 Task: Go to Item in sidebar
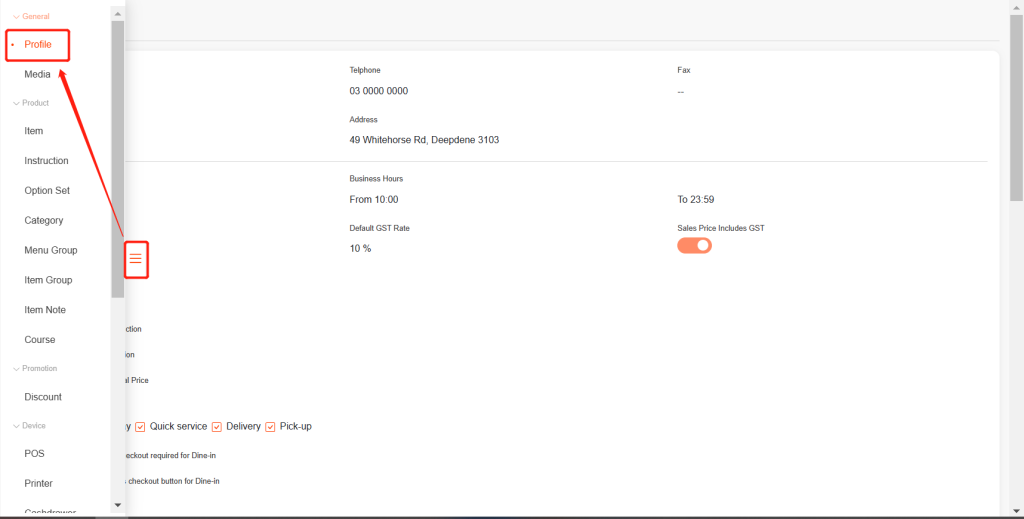pos(34,131)
